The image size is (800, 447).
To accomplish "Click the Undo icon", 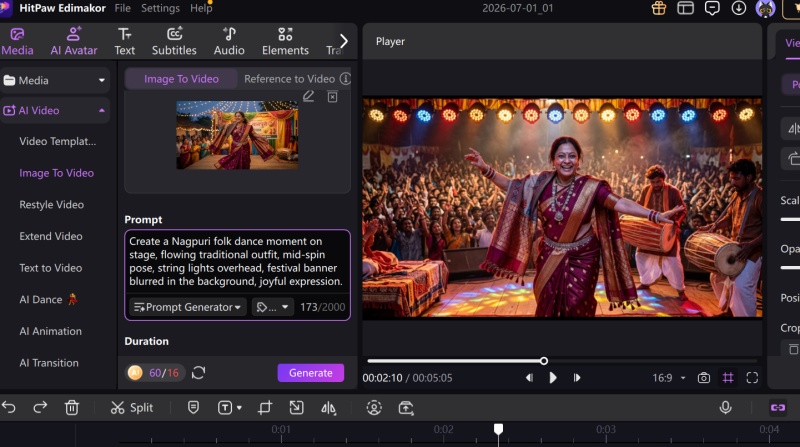I will pos(9,407).
